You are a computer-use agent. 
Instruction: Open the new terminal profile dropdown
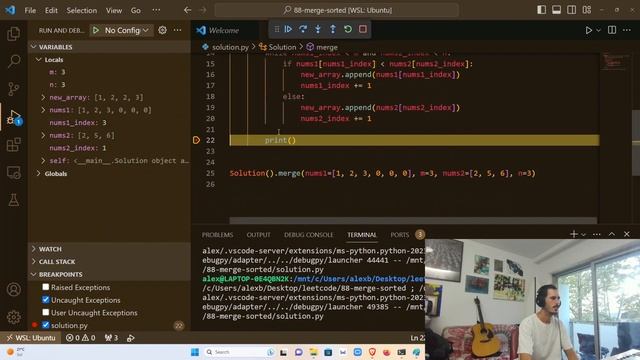click(584, 234)
